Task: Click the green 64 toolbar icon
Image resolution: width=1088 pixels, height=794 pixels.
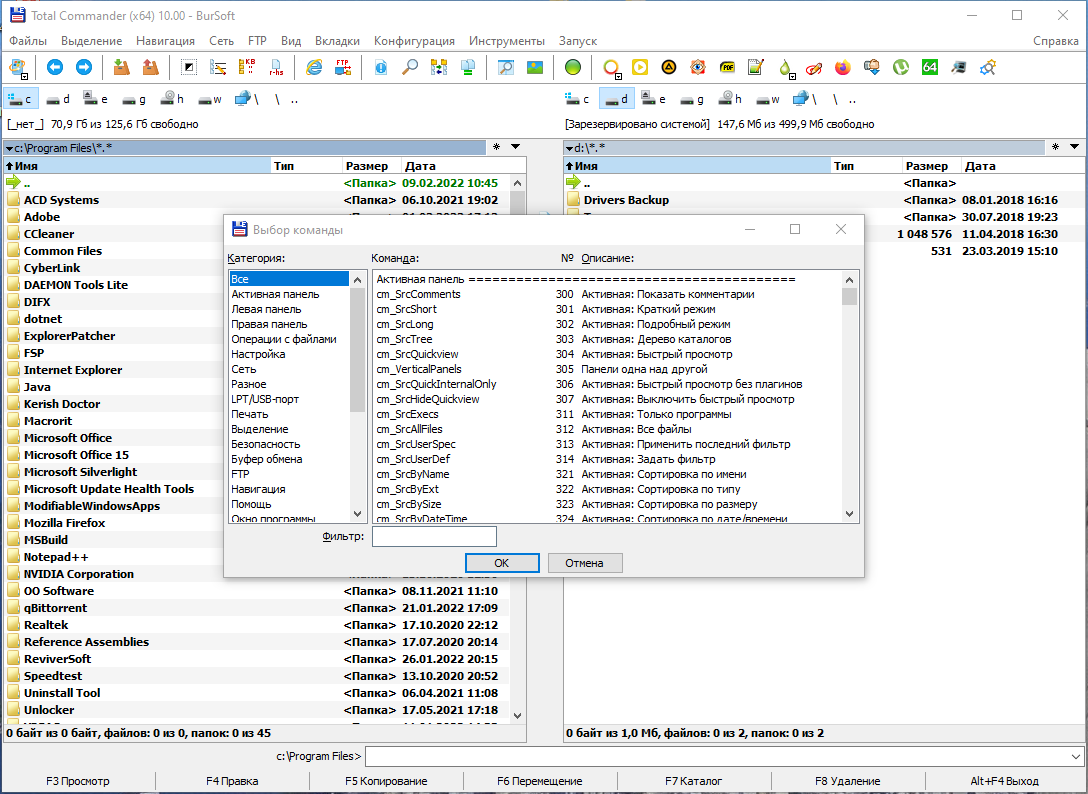Action: pos(930,67)
